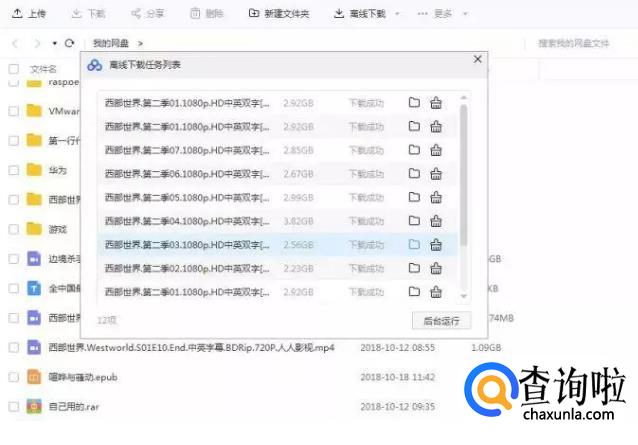Open folder for 第二季04 task
The width and height of the screenshot is (638, 445).
click(x=414, y=220)
